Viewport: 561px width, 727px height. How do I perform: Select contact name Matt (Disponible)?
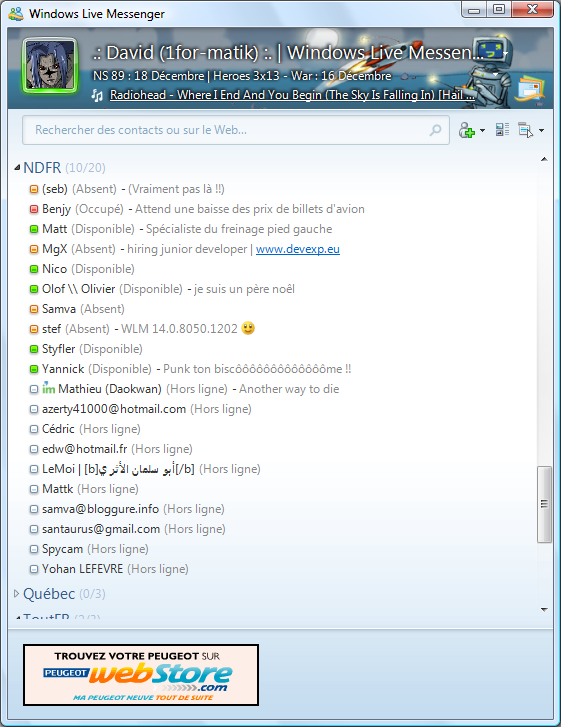[x=54, y=229]
